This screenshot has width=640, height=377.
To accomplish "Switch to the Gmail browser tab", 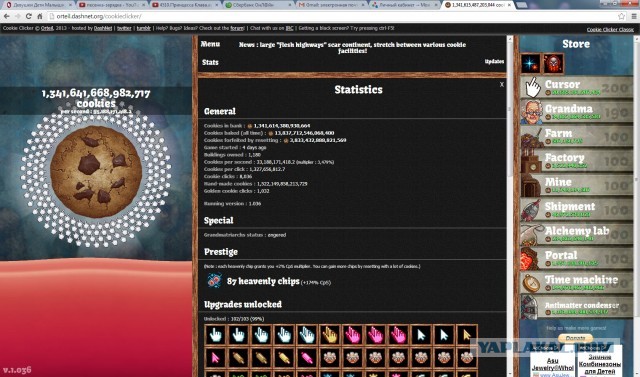I will pyautogui.click(x=331, y=5).
